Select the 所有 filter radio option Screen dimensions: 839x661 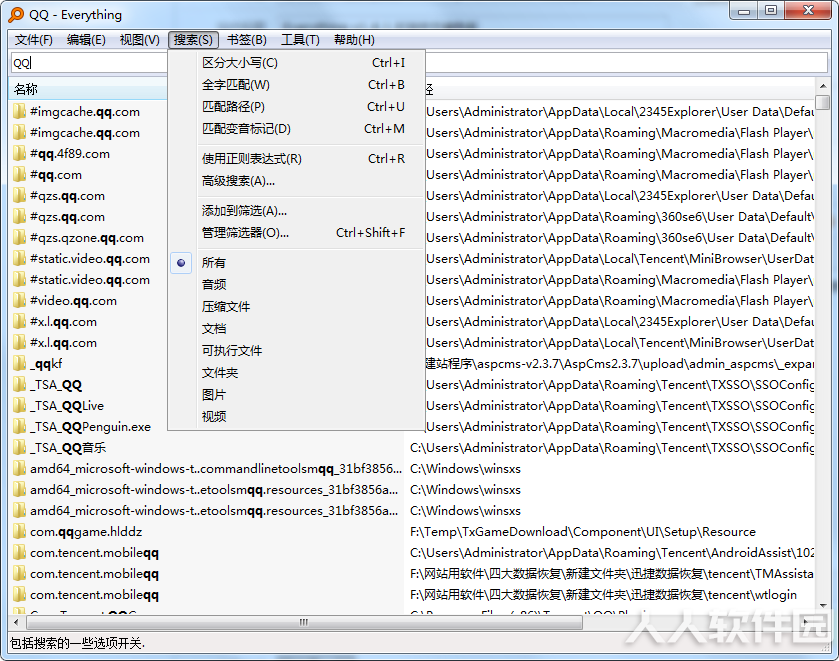(297, 263)
